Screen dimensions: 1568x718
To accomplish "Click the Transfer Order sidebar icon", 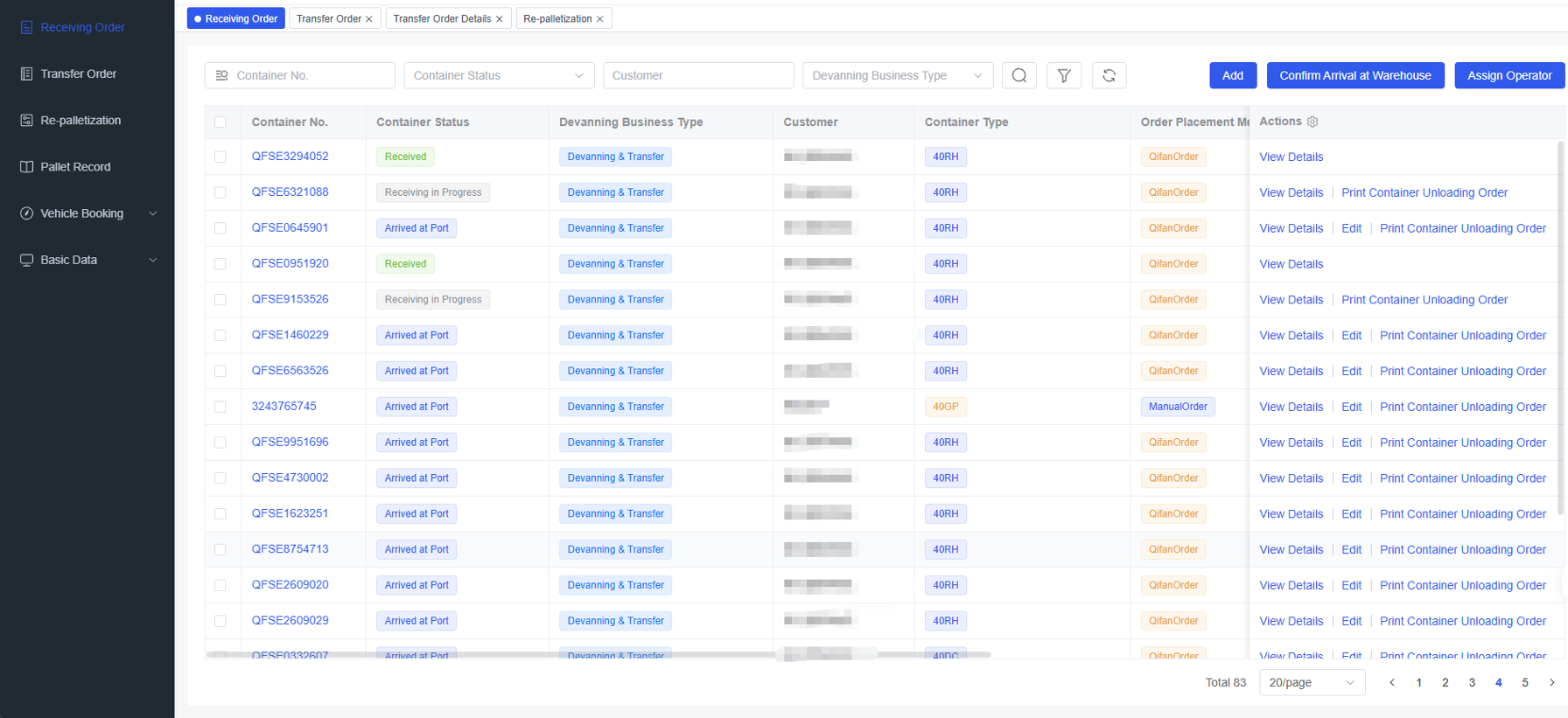I will [x=26, y=73].
